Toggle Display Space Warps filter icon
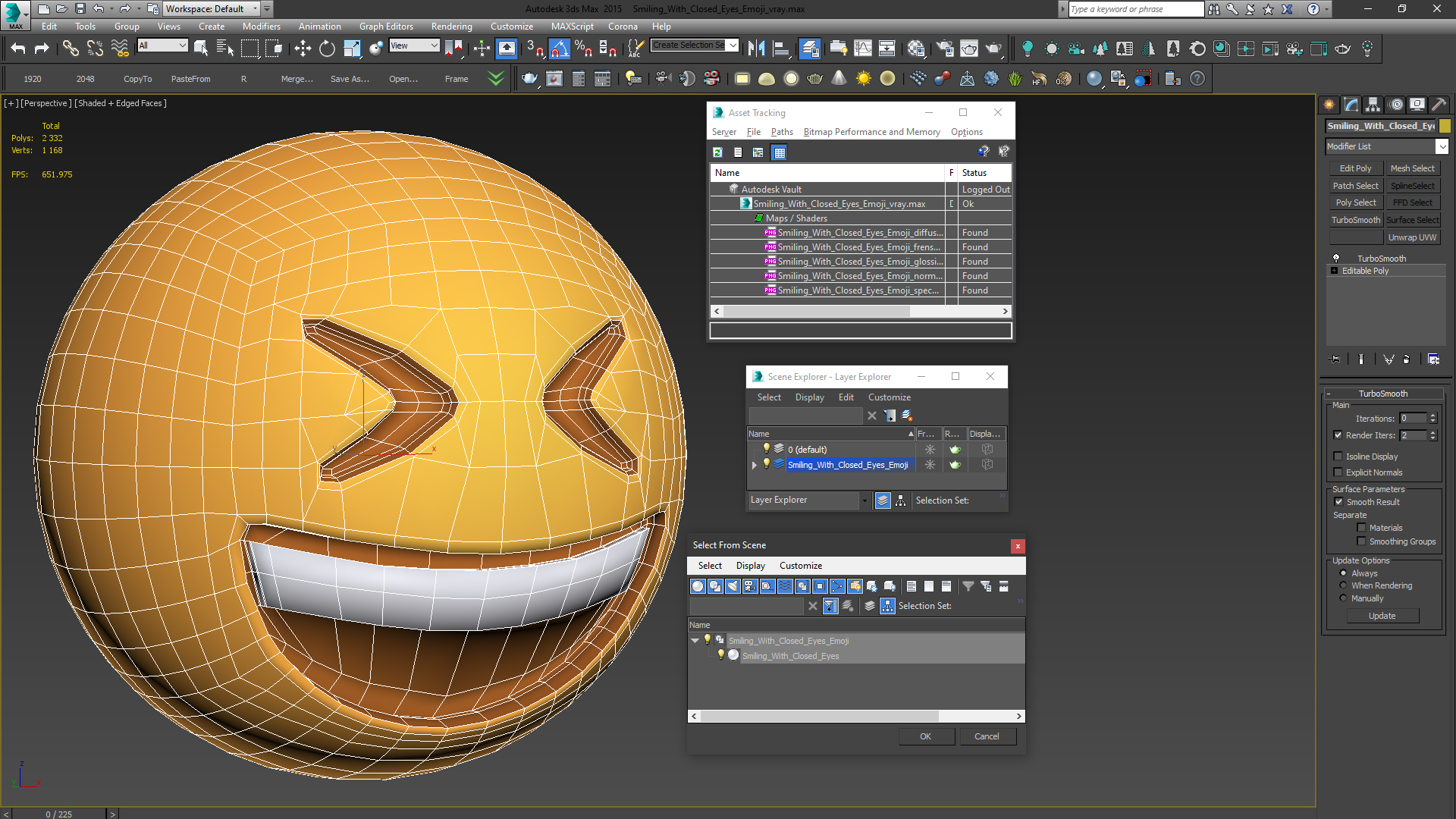 click(785, 586)
